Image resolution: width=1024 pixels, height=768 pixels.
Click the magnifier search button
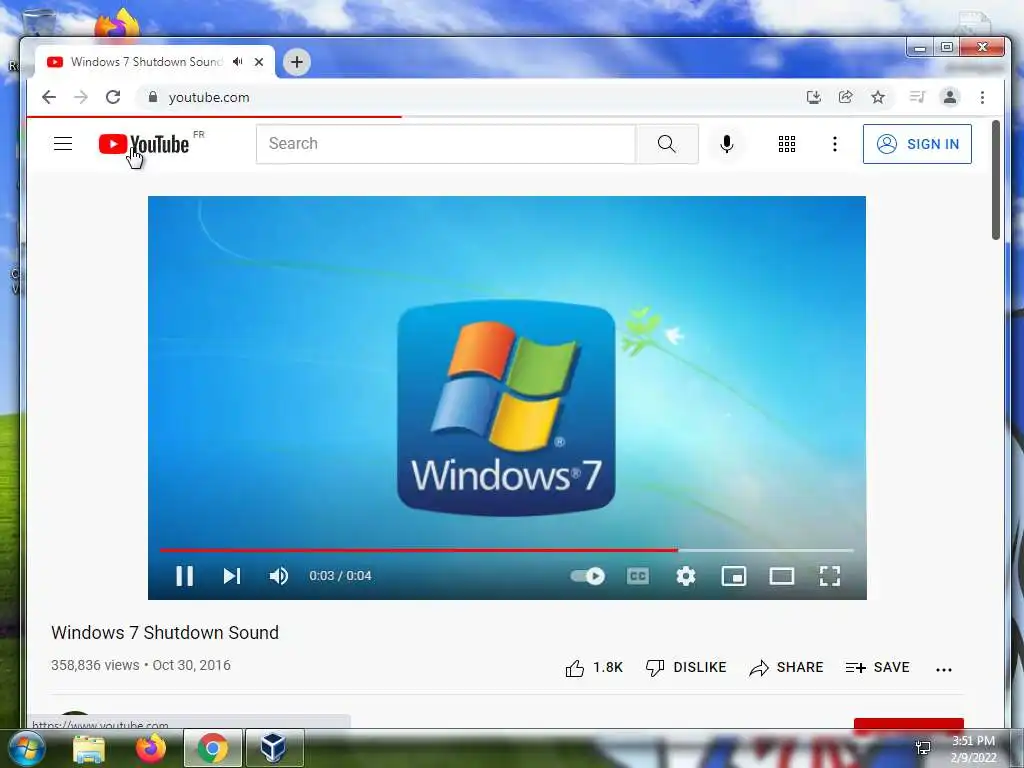(x=667, y=144)
